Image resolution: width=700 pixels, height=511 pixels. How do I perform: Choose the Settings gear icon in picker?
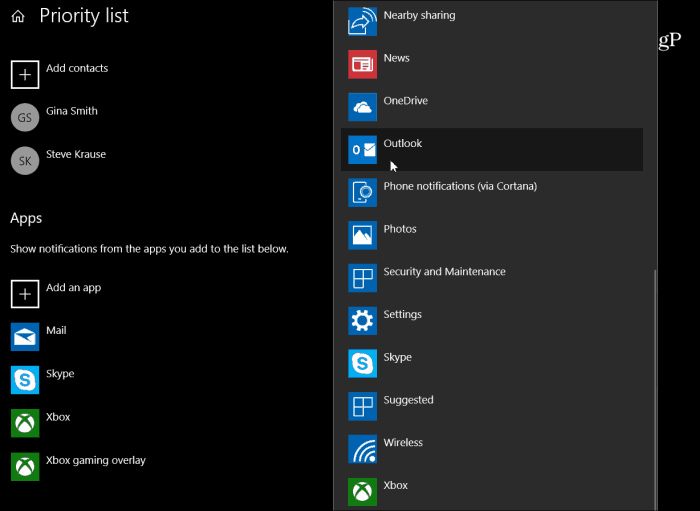point(362,321)
